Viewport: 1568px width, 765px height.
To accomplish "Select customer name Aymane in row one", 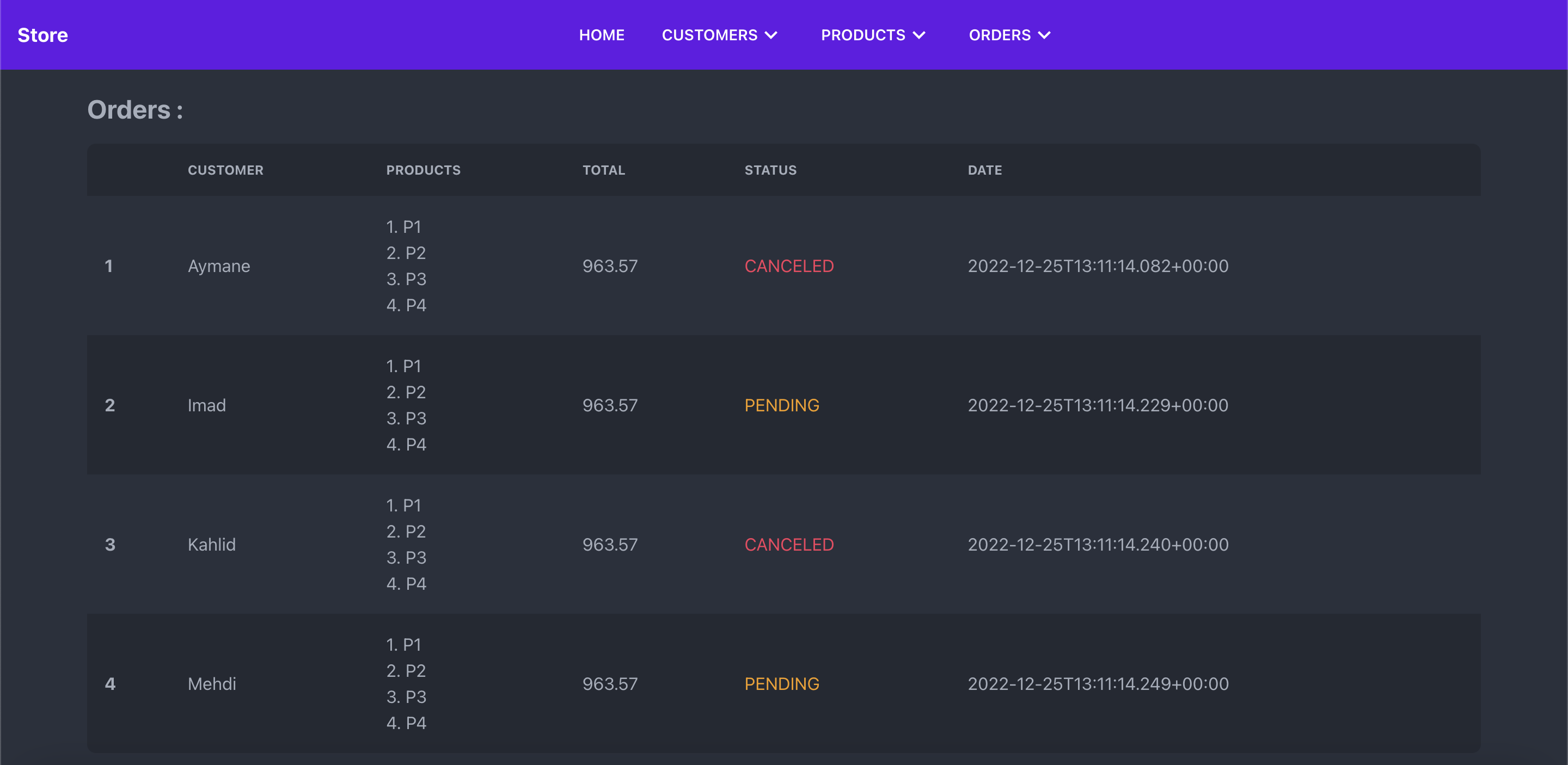I will 218,266.
